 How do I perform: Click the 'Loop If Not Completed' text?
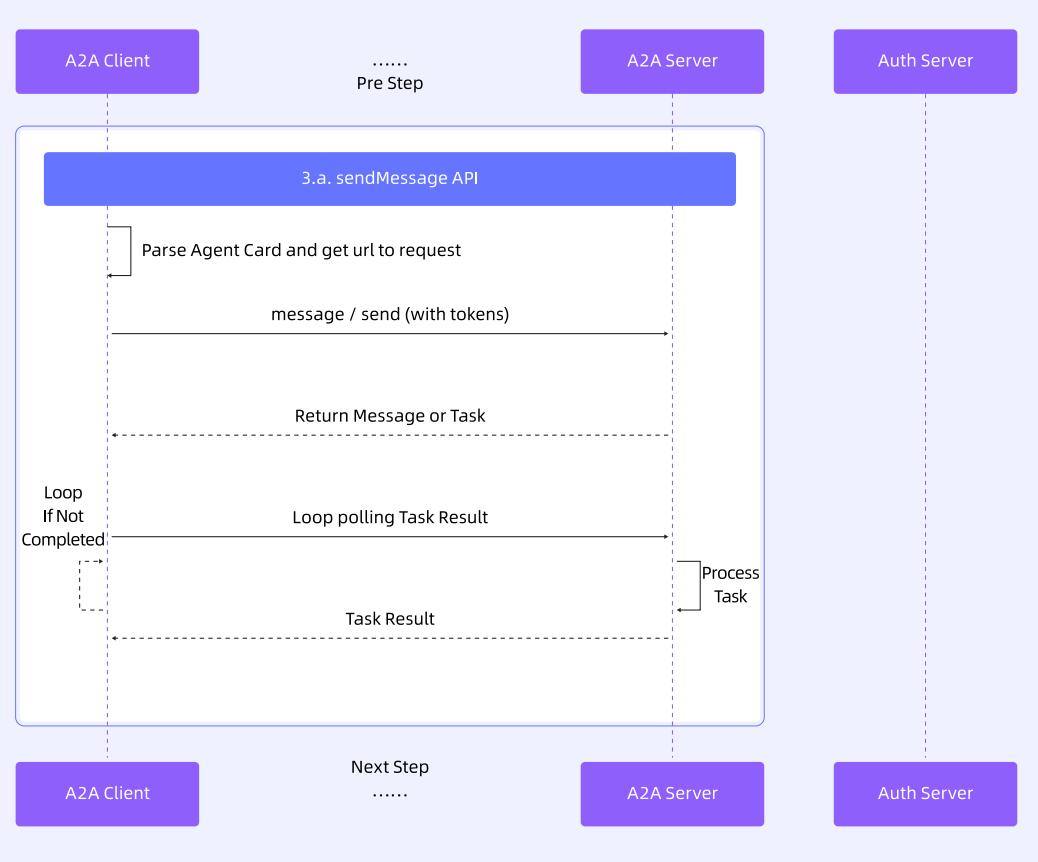(x=63, y=516)
